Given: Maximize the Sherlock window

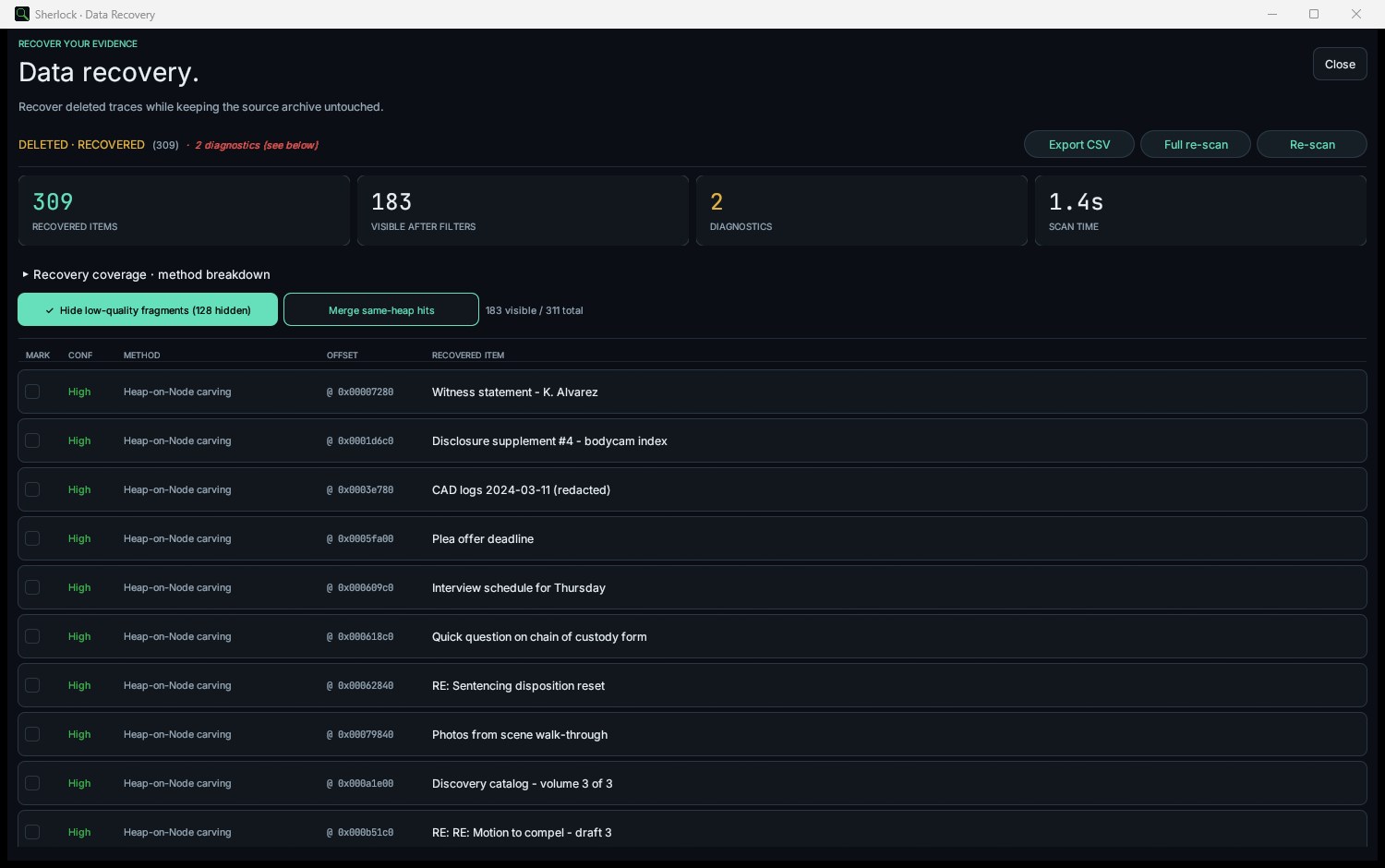Looking at the screenshot, I should pos(1314,14).
